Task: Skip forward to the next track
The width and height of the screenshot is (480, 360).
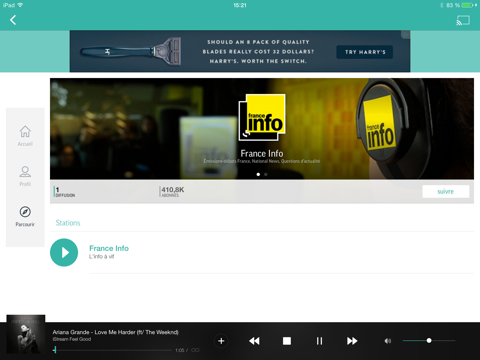Action: 352,341
